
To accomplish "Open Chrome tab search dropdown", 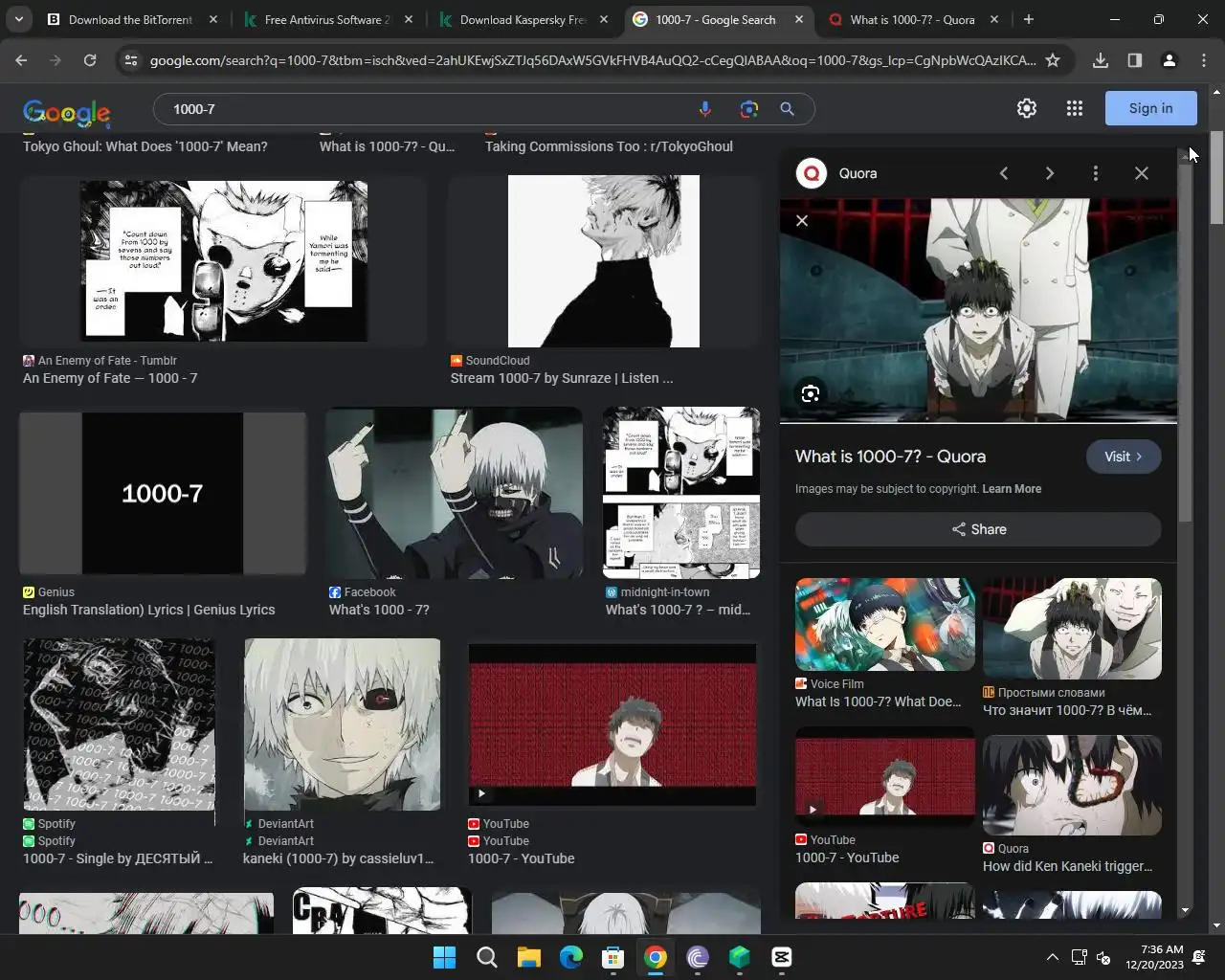I will point(18,19).
